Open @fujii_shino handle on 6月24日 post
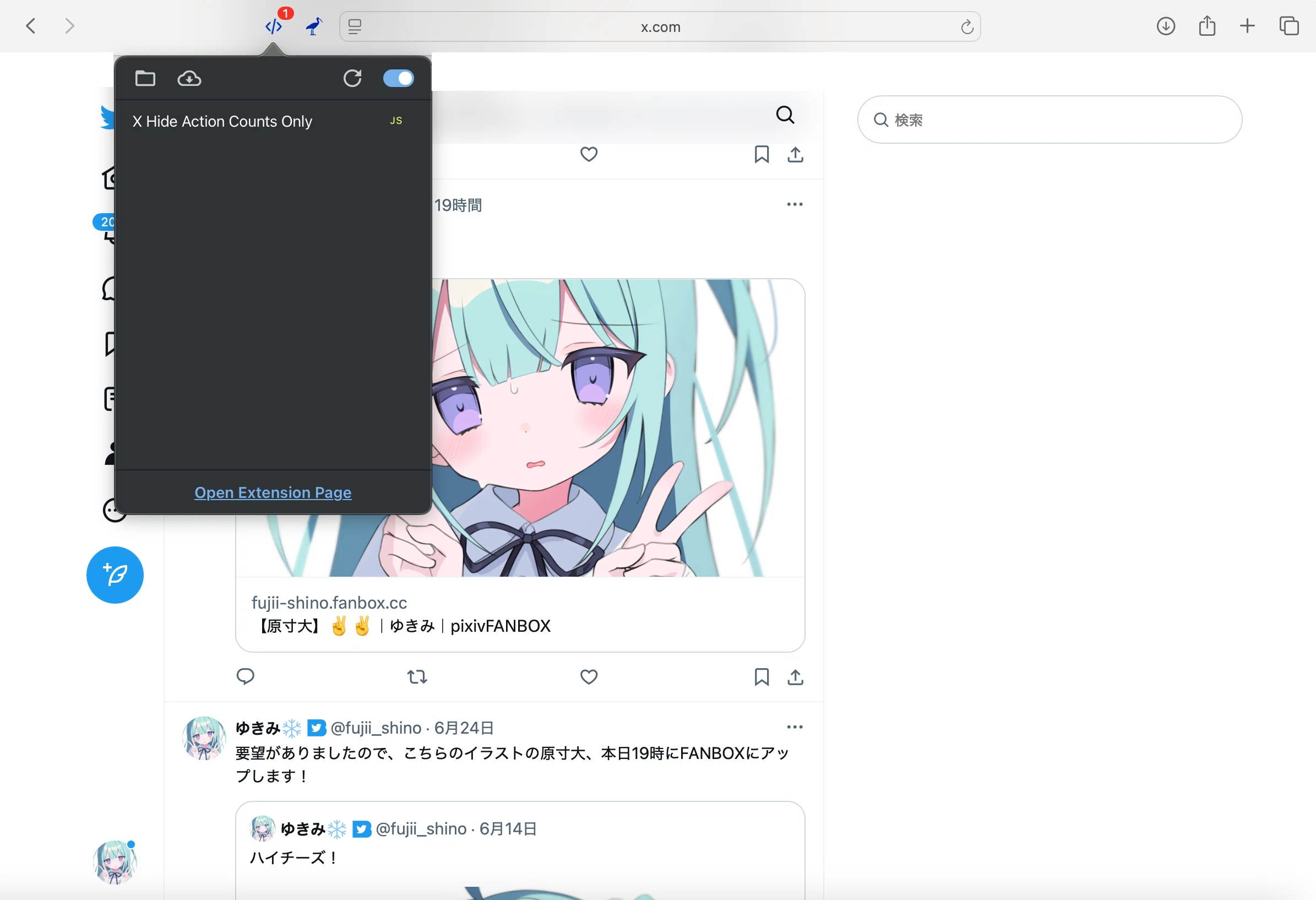The height and width of the screenshot is (900, 1316). point(376,728)
